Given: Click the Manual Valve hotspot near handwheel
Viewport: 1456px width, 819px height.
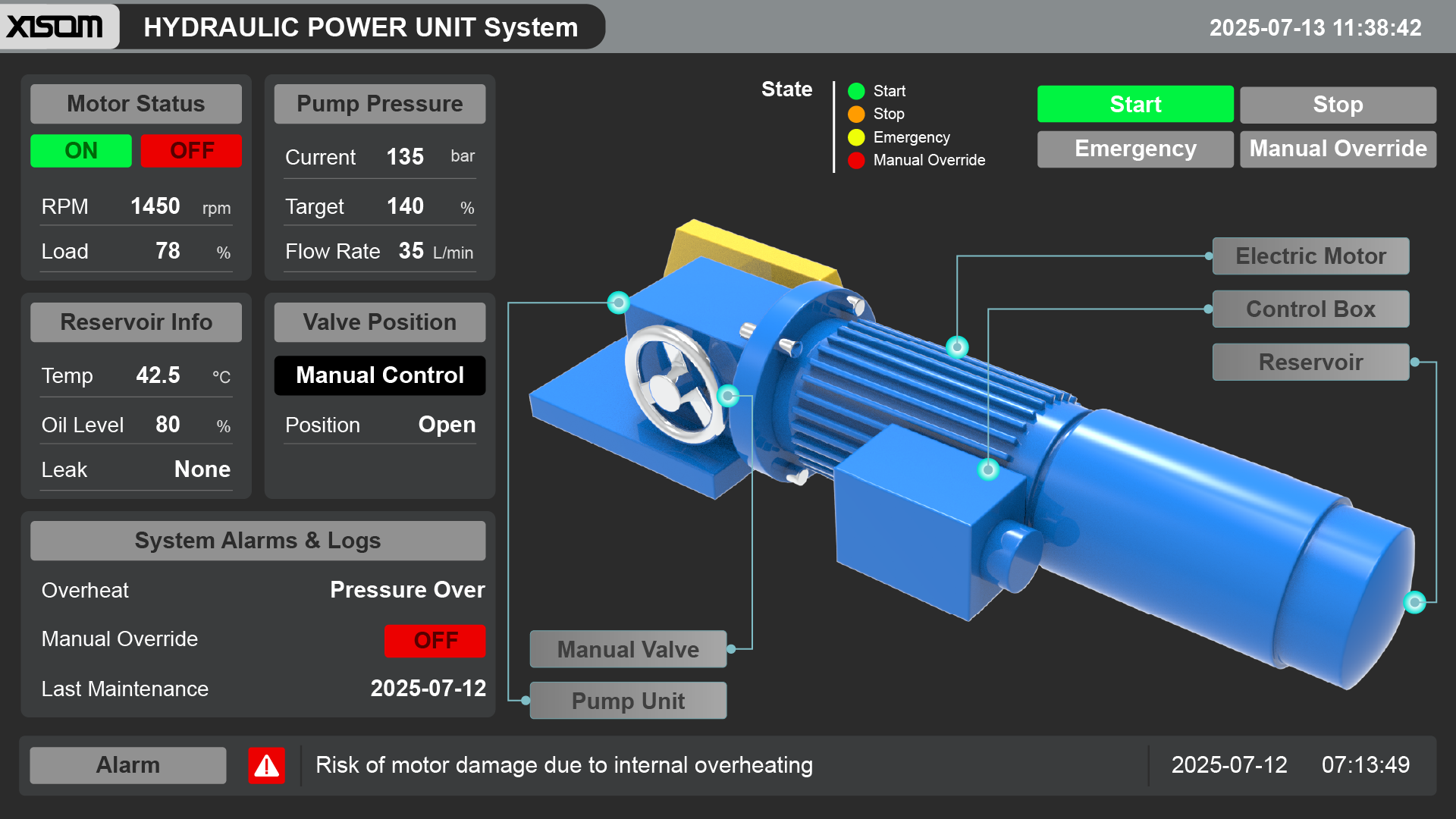Looking at the screenshot, I should [x=728, y=394].
